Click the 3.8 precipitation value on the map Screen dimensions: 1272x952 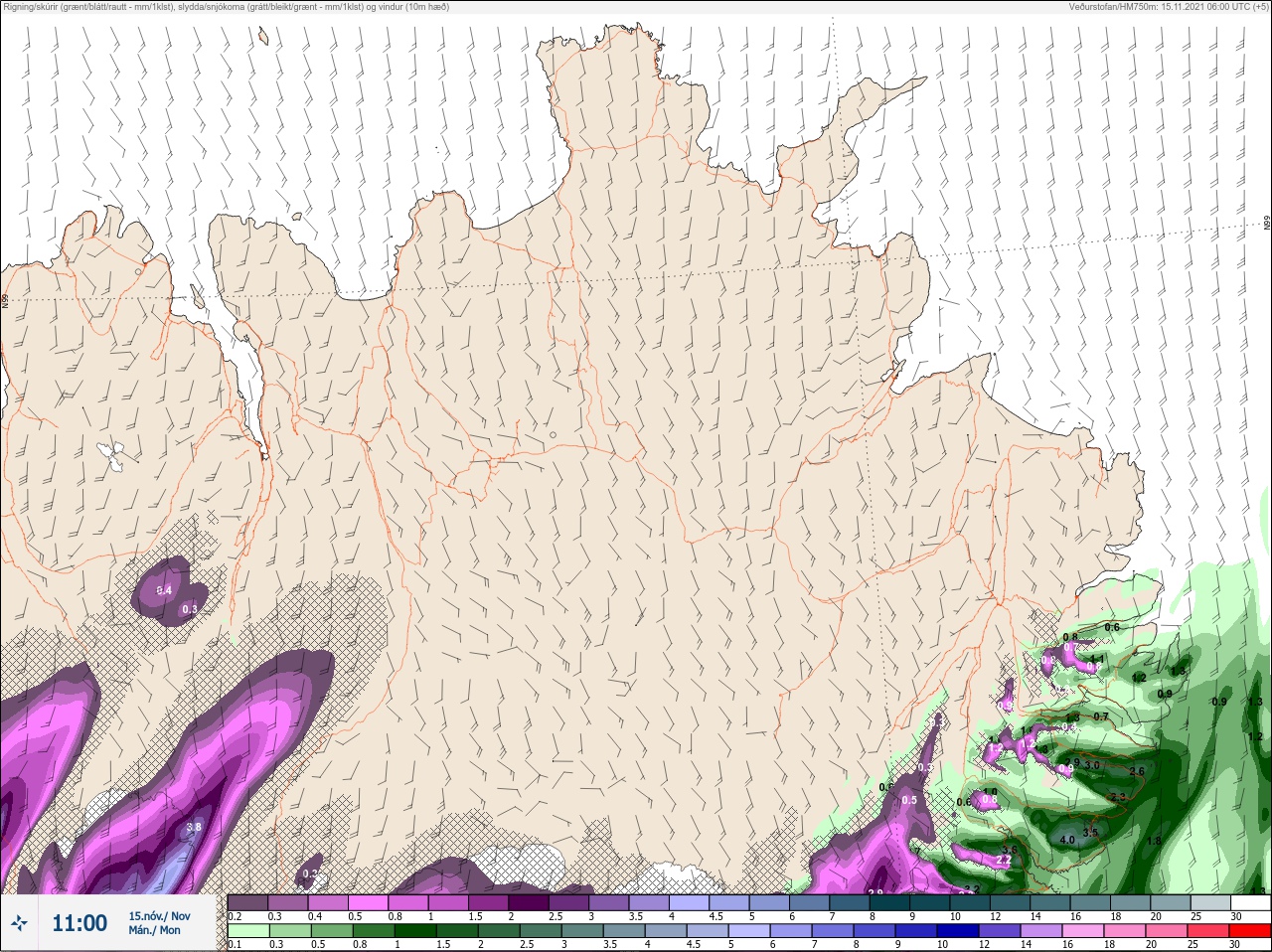click(194, 827)
